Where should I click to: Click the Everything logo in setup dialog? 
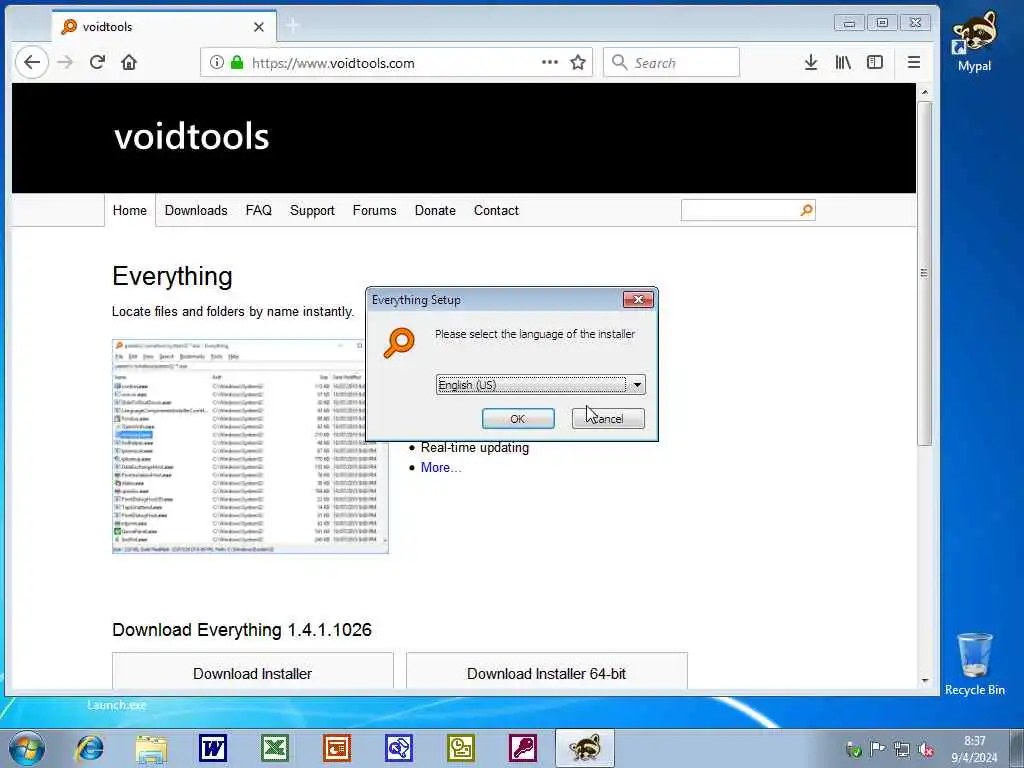[399, 343]
